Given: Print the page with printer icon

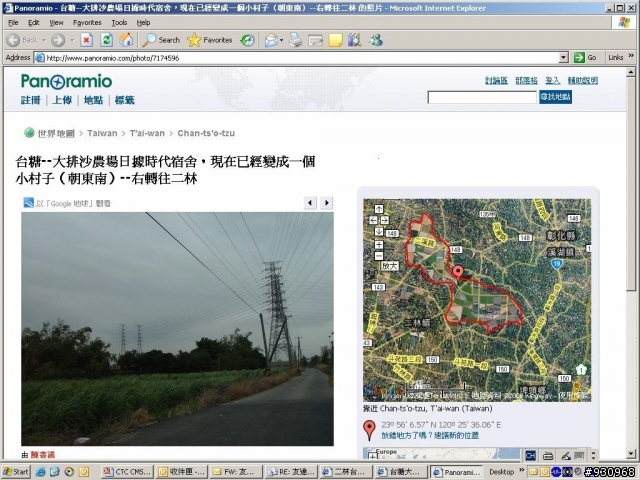Looking at the screenshot, I should 296,40.
